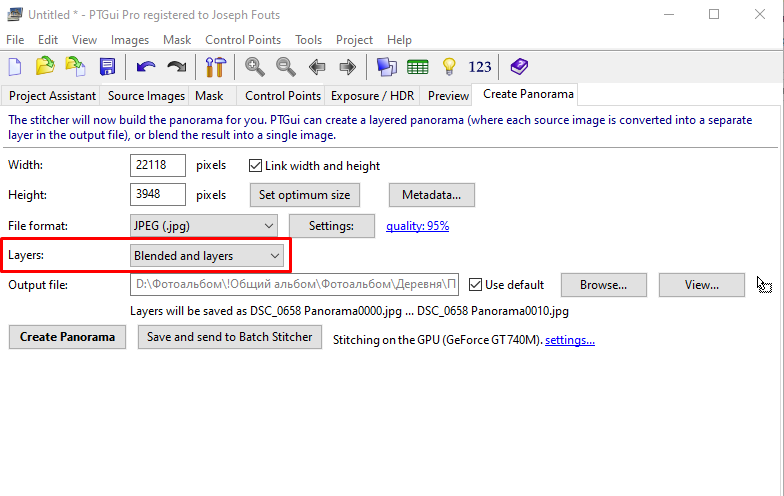This screenshot has width=784, height=496.
Task: Open the control point table icon
Action: point(418,66)
